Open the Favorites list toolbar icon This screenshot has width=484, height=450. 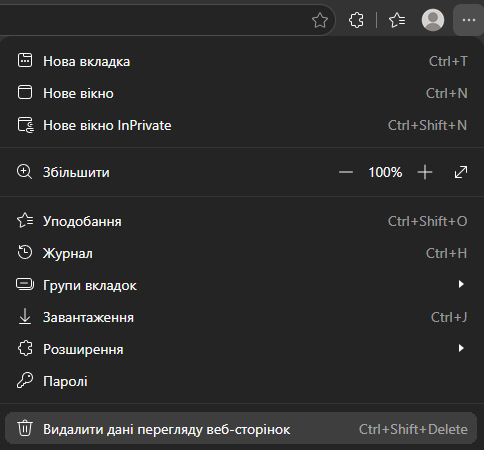397,20
